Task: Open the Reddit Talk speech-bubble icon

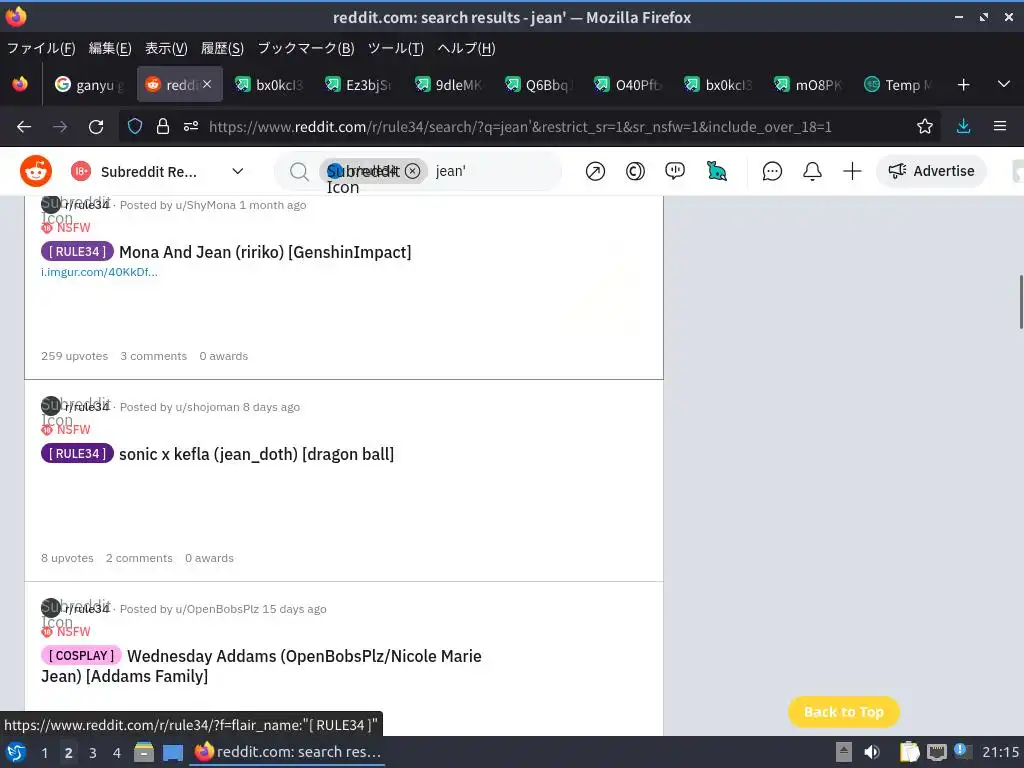Action: pos(675,171)
